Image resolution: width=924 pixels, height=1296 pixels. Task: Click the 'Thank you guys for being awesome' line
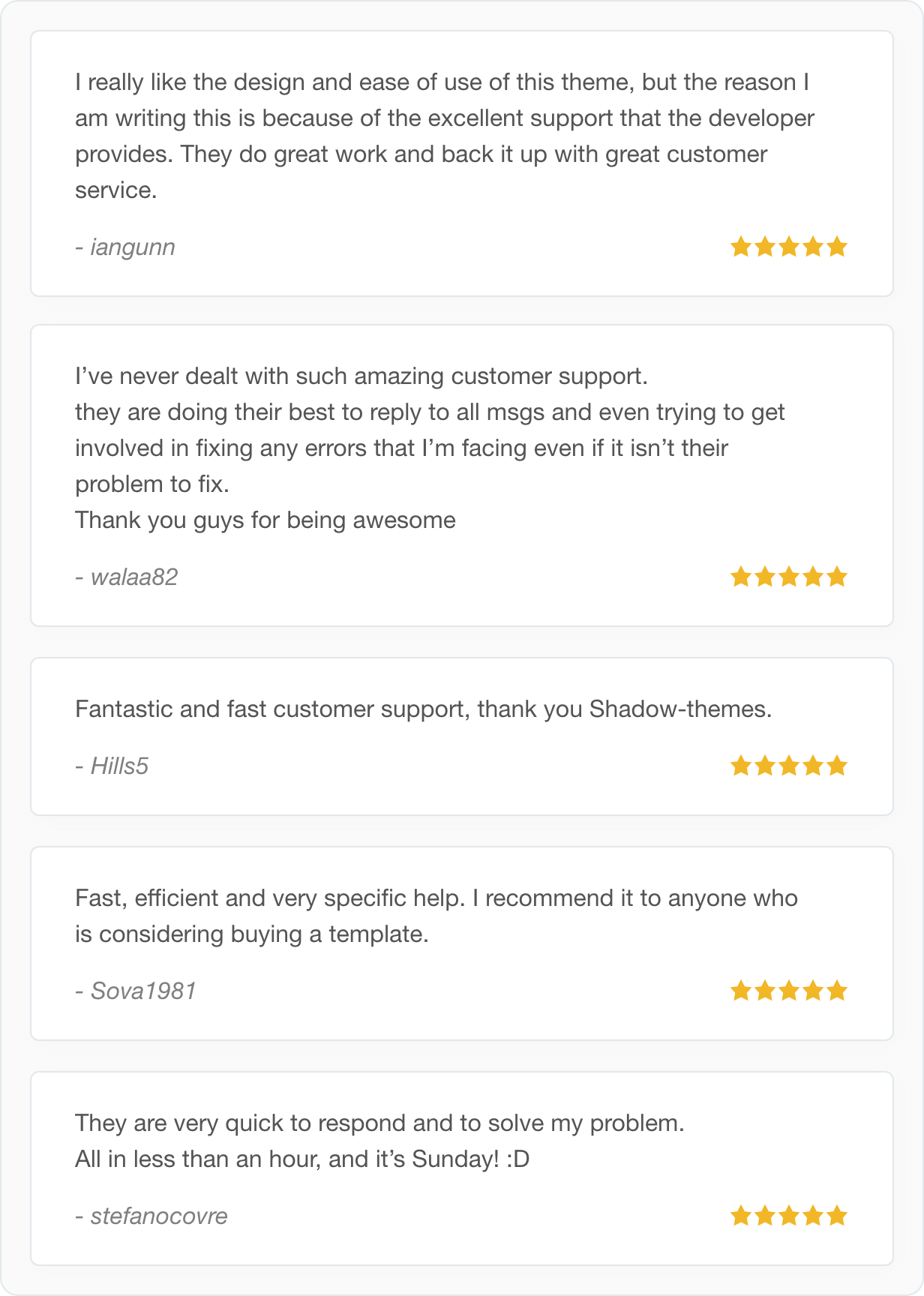coord(265,520)
